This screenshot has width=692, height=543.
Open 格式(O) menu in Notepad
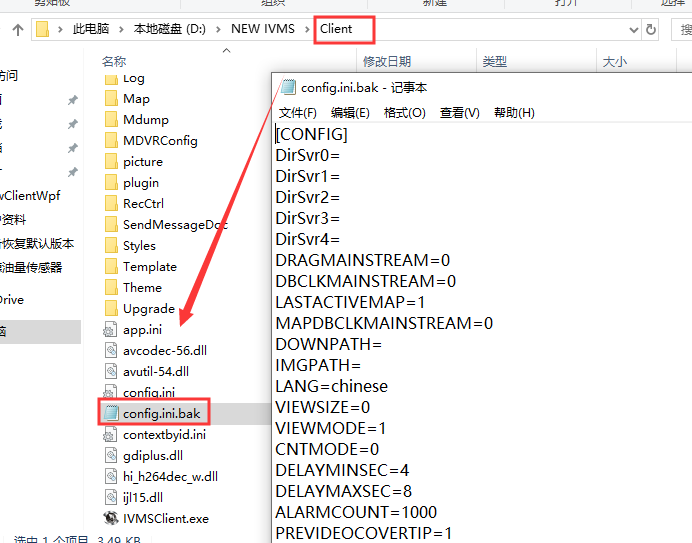pos(405,113)
